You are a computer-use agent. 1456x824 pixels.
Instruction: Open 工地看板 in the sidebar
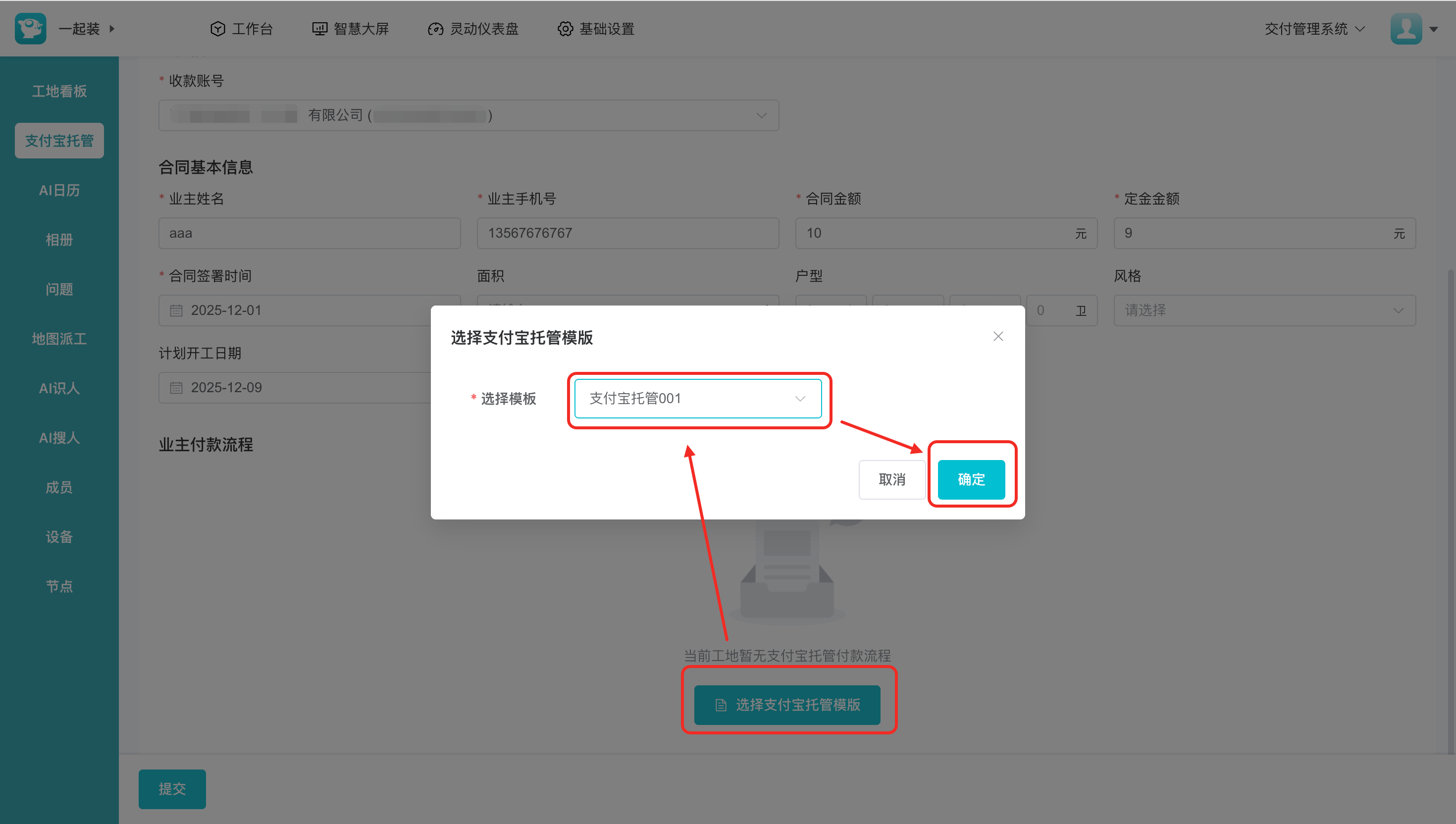pos(59,91)
